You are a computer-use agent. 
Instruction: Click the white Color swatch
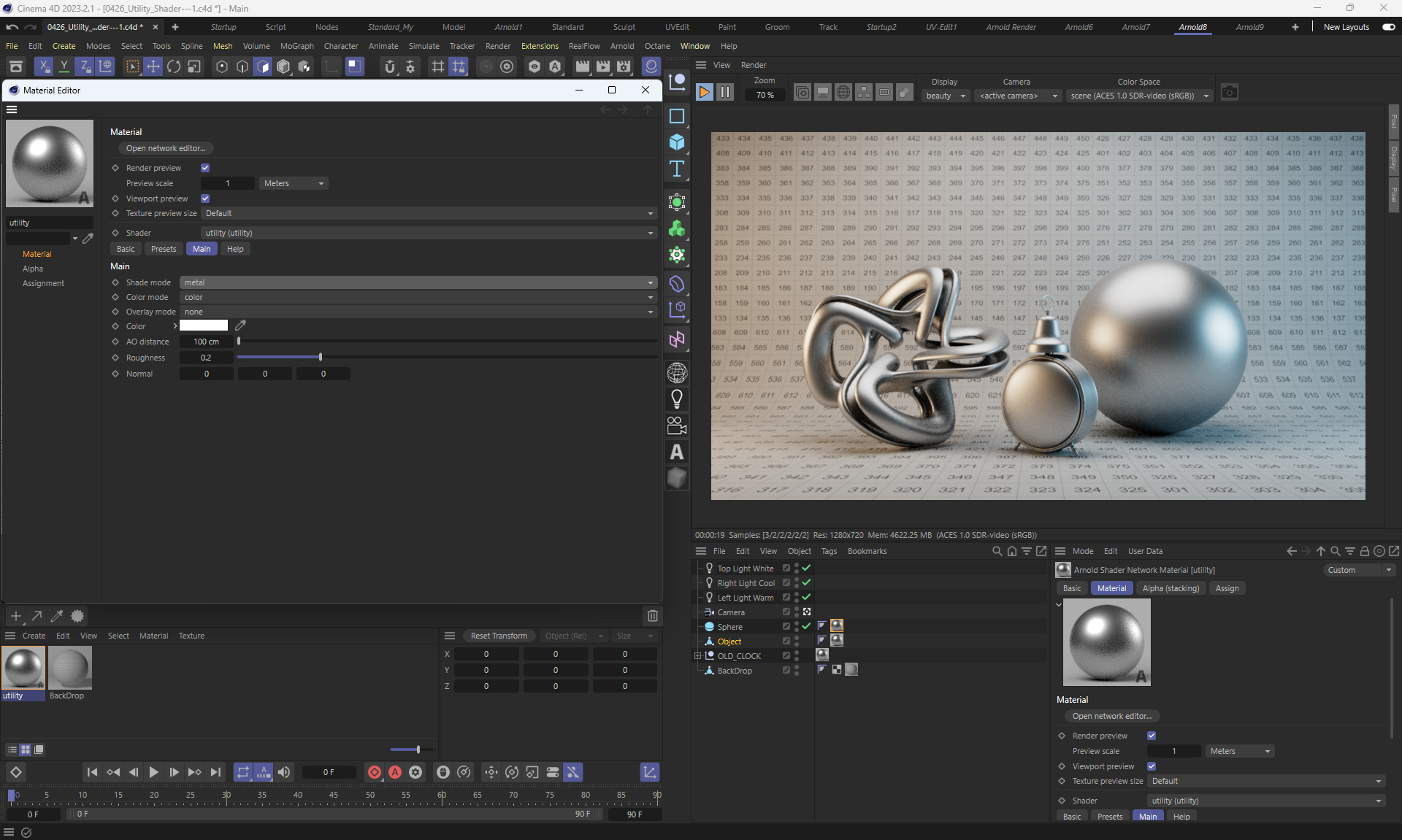click(x=204, y=325)
